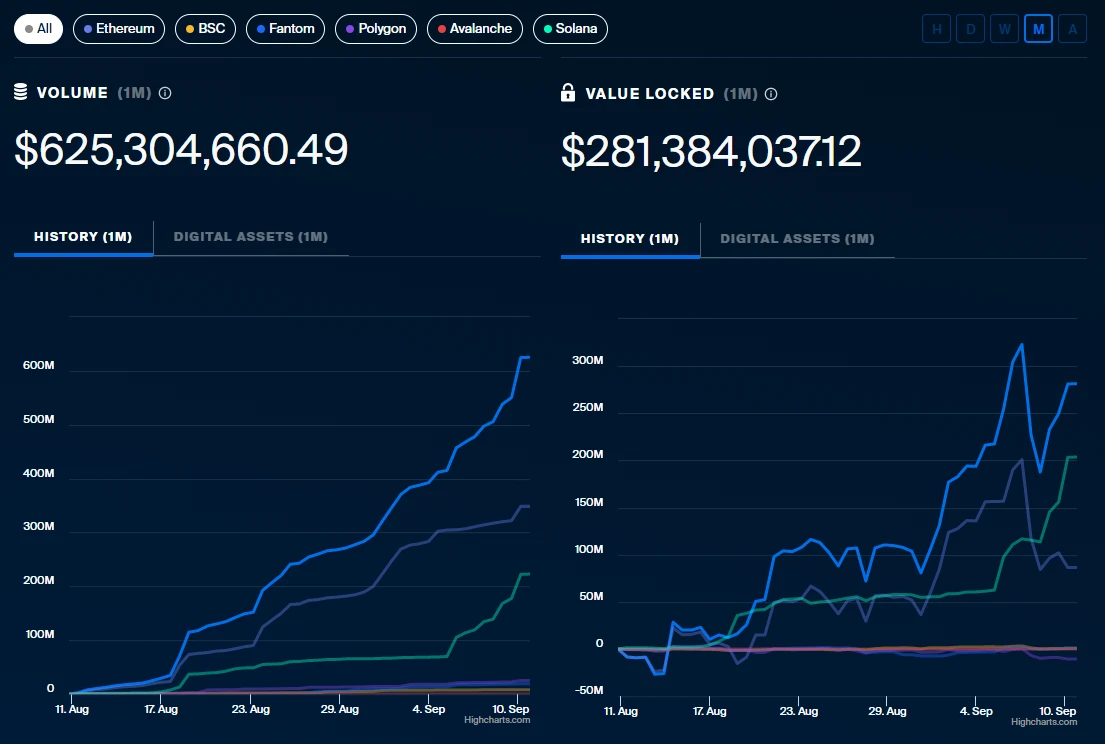The height and width of the screenshot is (744, 1105).
Task: Click the VOLUME heading text
Action: point(72,93)
